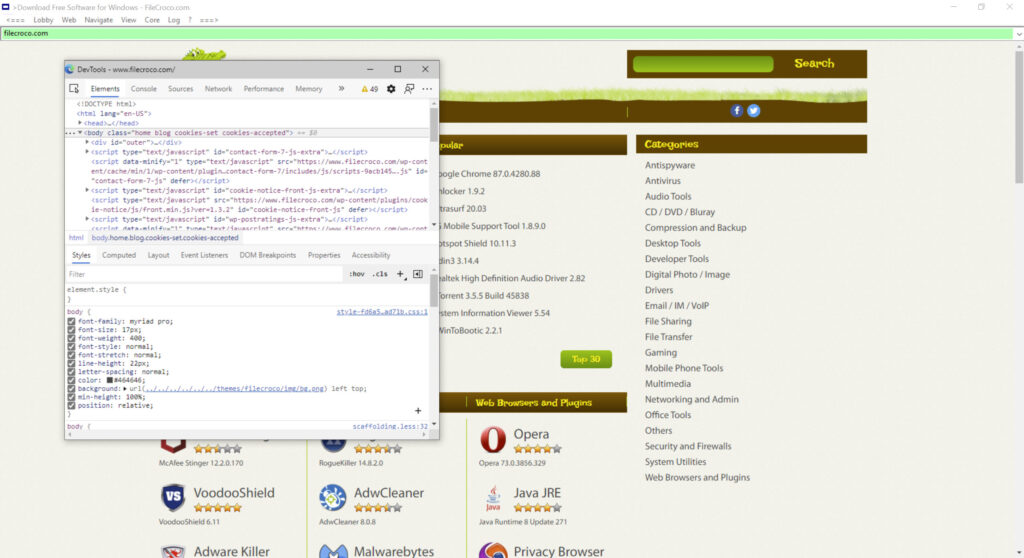This screenshot has height=558, width=1024.
Task: Click the page search text field
Action: point(703,64)
